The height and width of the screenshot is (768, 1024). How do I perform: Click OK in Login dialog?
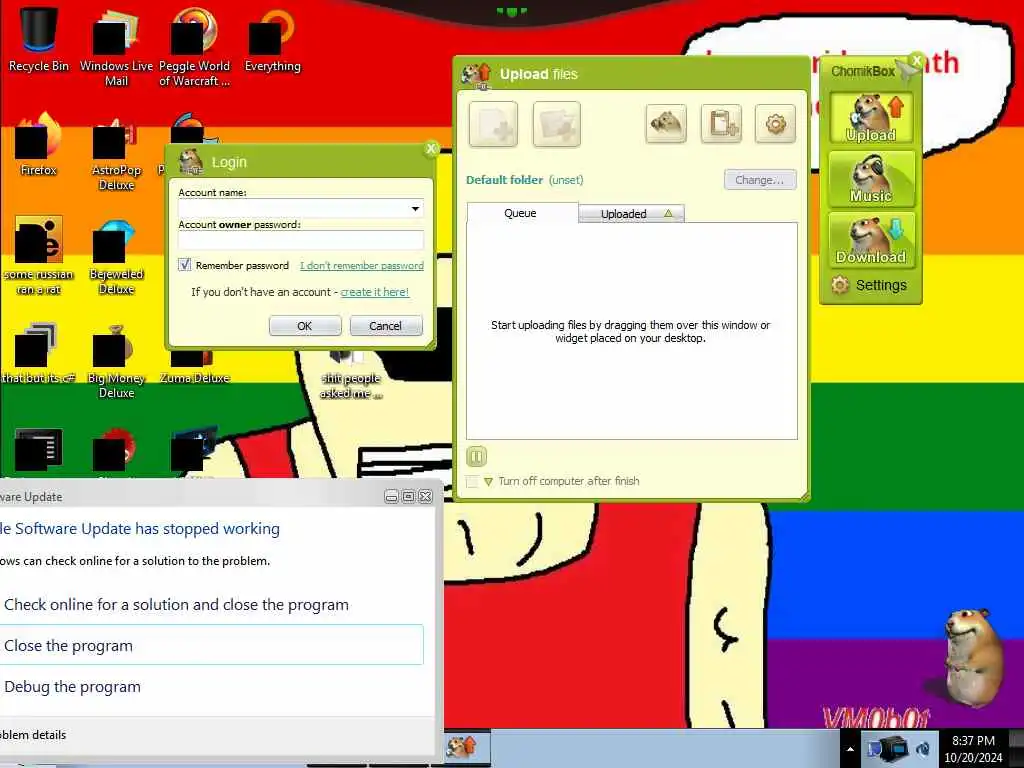[305, 326]
